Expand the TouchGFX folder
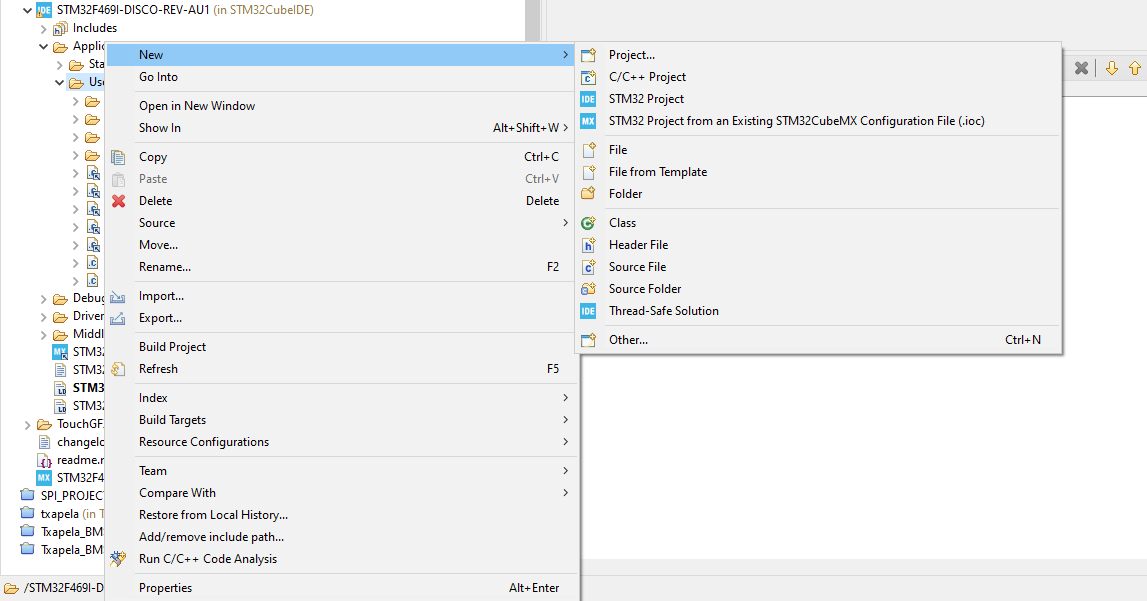The height and width of the screenshot is (601, 1147). tap(26, 423)
